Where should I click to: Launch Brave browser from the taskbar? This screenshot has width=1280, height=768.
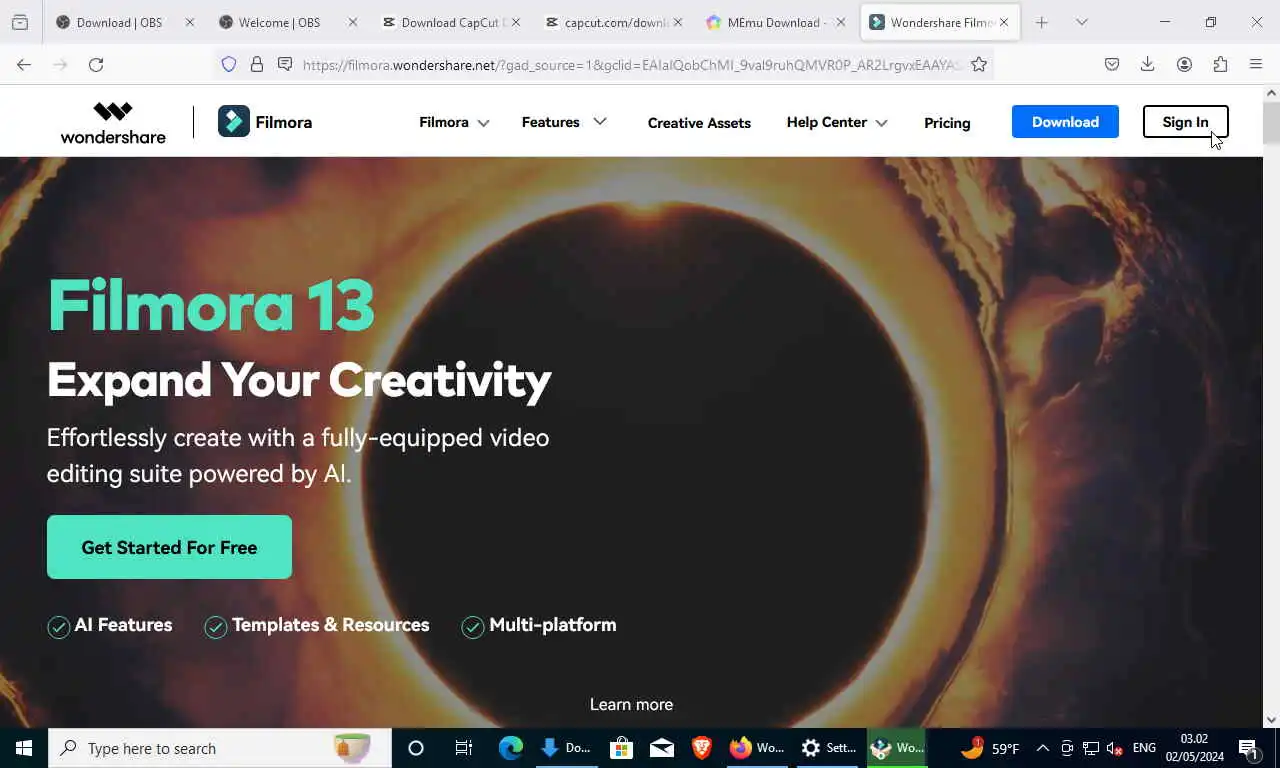coord(702,748)
